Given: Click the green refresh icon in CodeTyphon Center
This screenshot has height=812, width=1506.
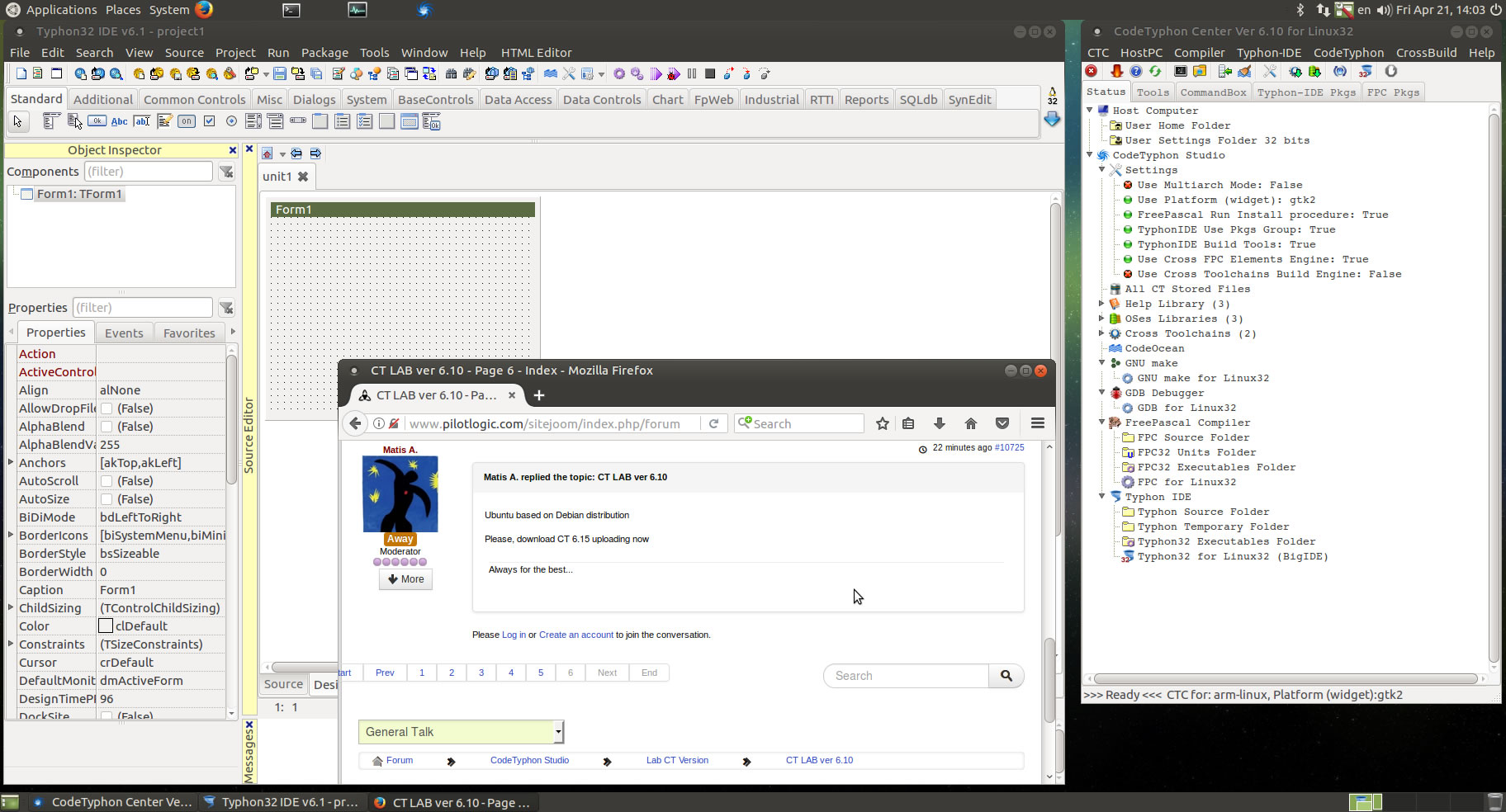Looking at the screenshot, I should pyautogui.click(x=1155, y=71).
